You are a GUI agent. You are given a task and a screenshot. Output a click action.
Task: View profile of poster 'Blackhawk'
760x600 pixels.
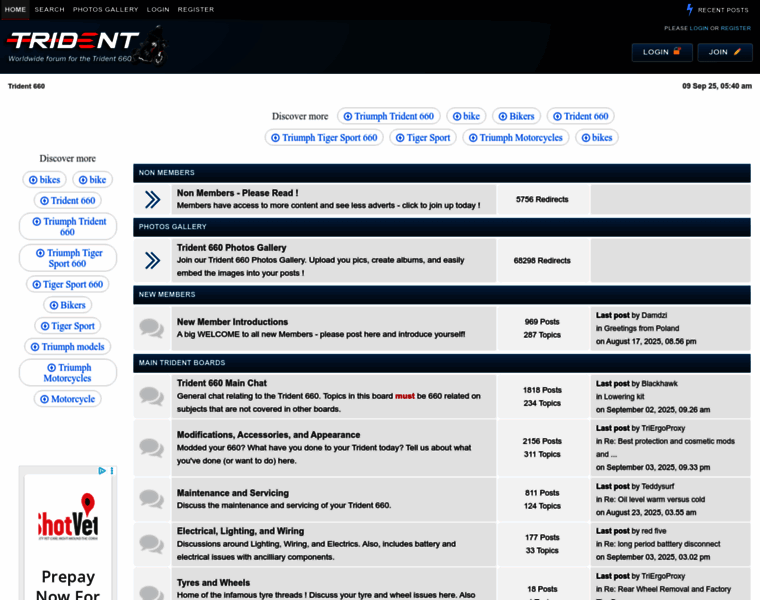pyautogui.click(x=660, y=383)
